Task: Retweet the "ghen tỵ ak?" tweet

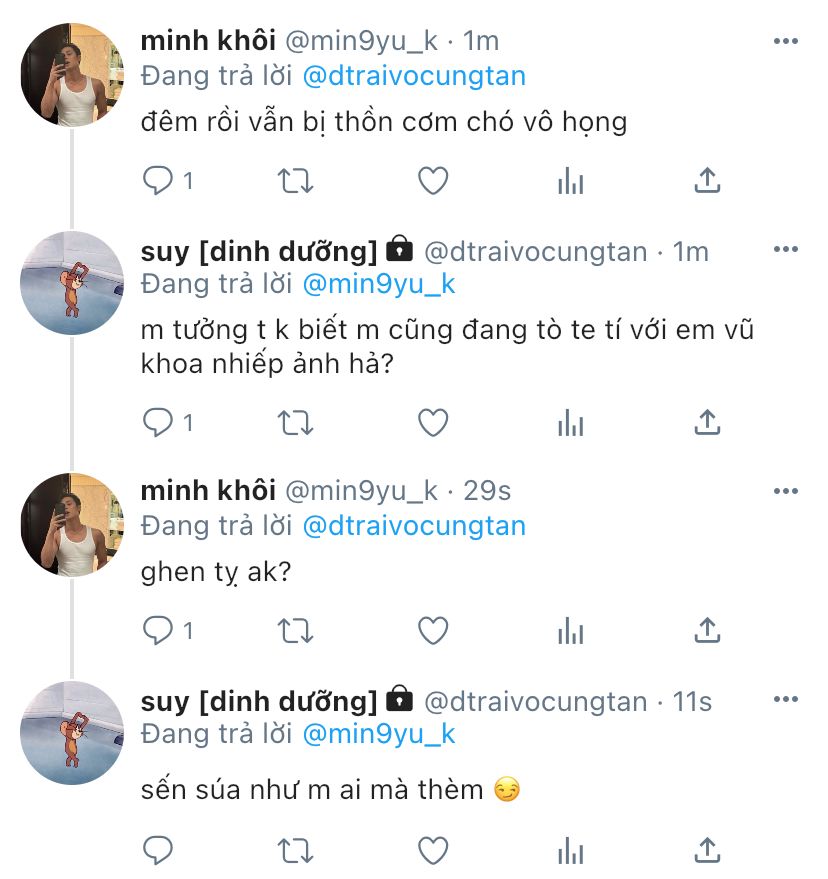Action: pos(294,631)
